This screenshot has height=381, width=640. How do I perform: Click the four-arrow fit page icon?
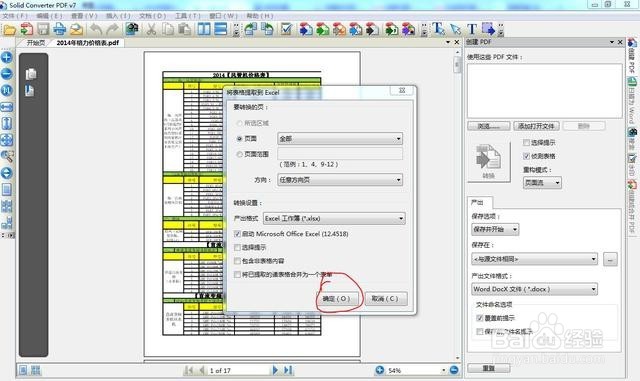[7, 140]
